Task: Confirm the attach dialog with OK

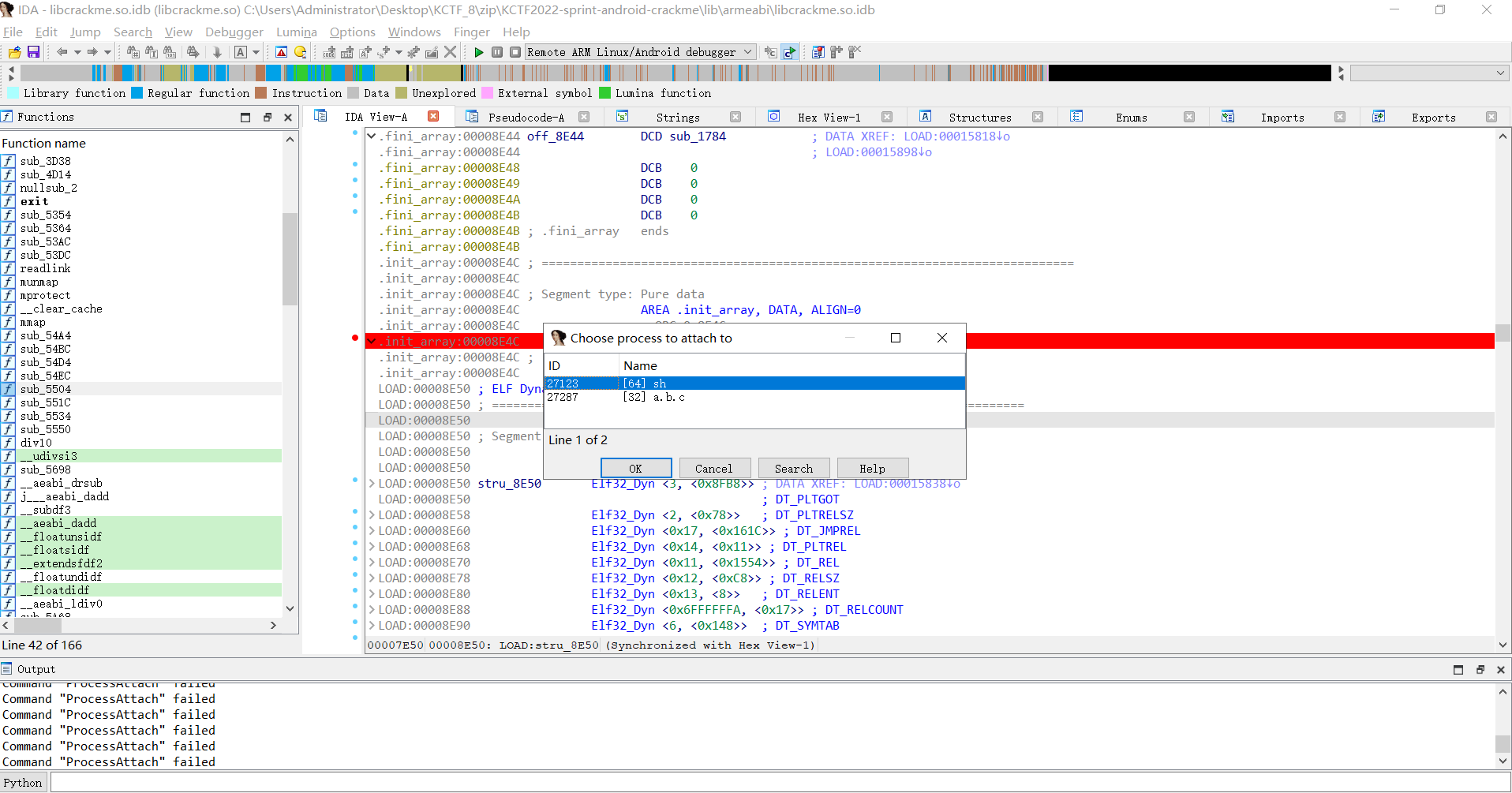Action: (x=636, y=468)
